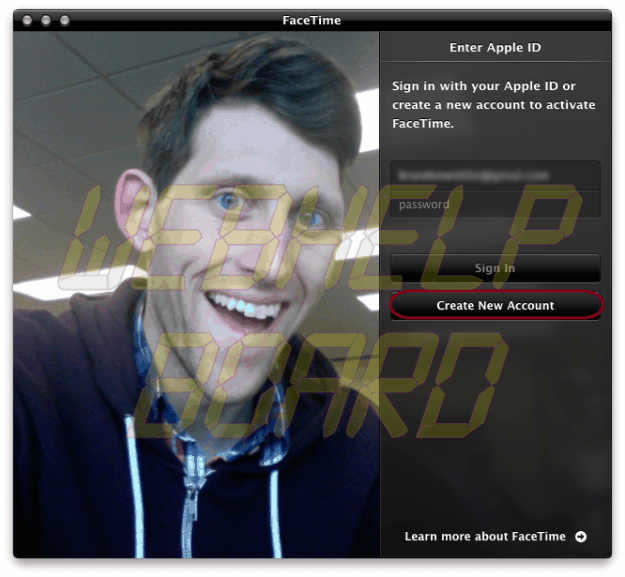Click the 'Enter Apple ID' heading text
The height and width of the screenshot is (577, 625).
[x=495, y=47]
